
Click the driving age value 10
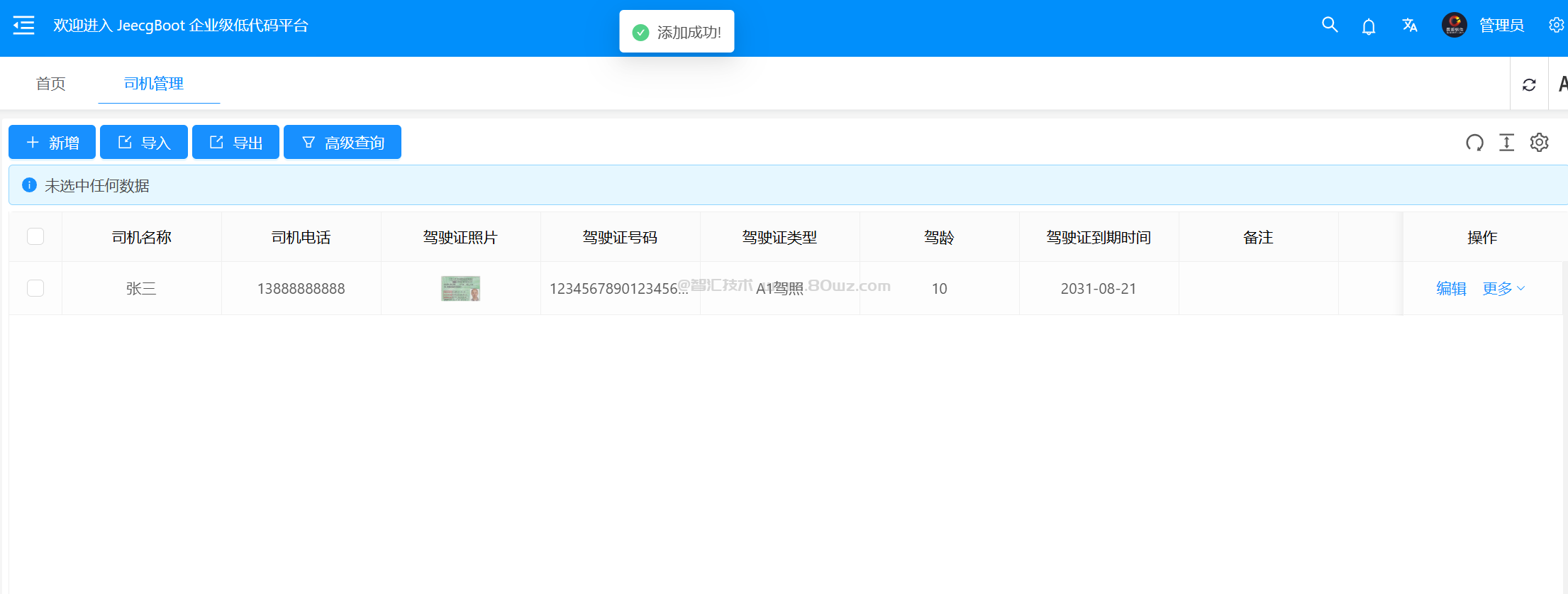point(939,289)
